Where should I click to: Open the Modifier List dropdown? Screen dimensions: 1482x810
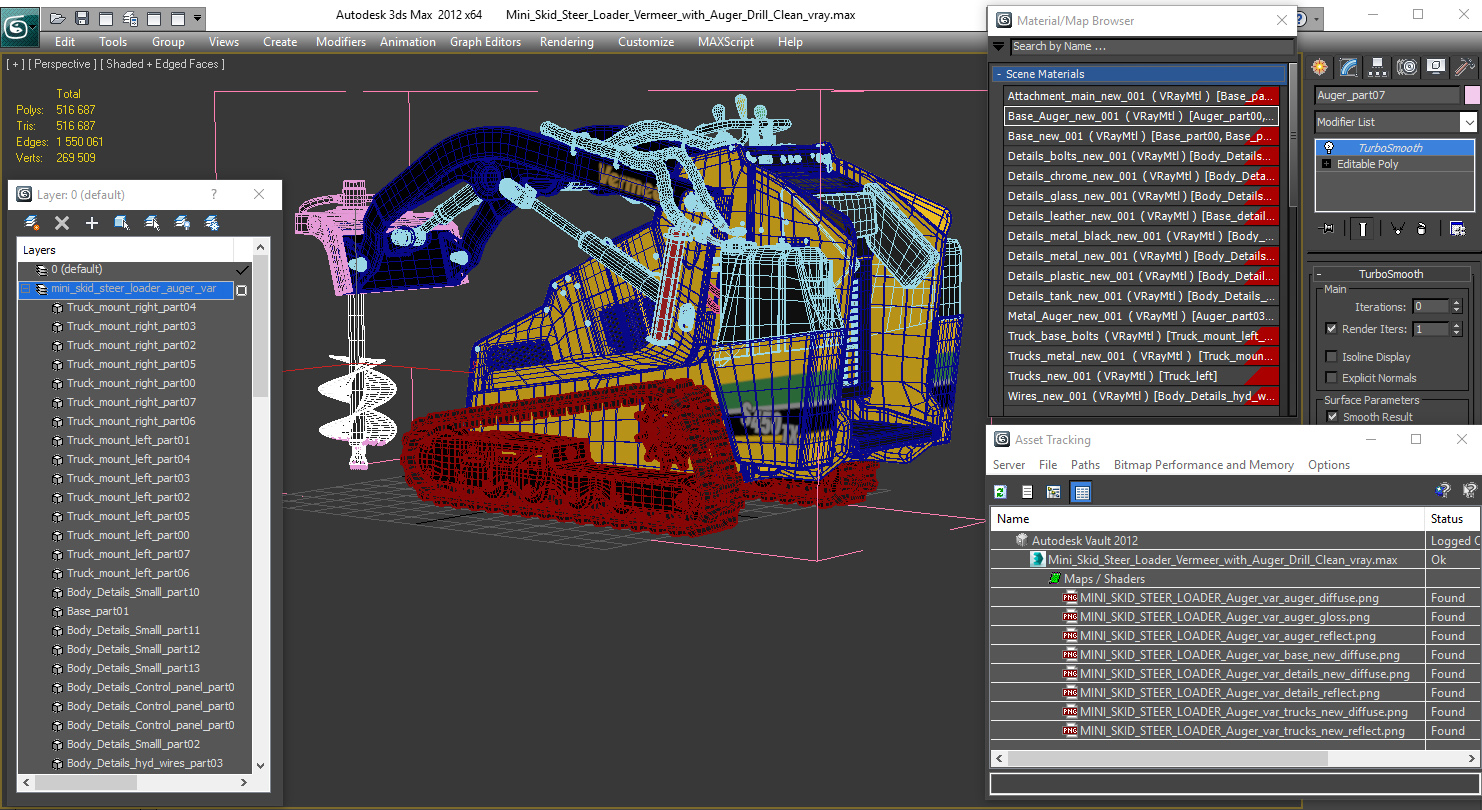click(1468, 122)
